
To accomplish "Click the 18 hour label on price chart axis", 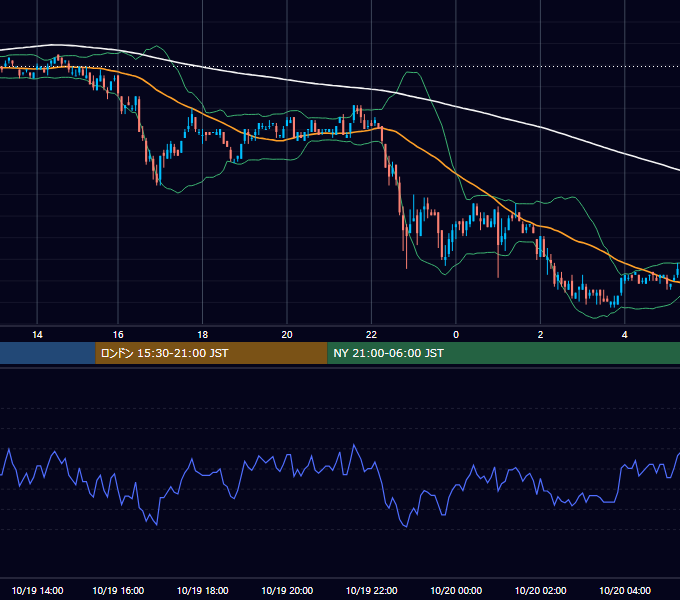I will [203, 335].
